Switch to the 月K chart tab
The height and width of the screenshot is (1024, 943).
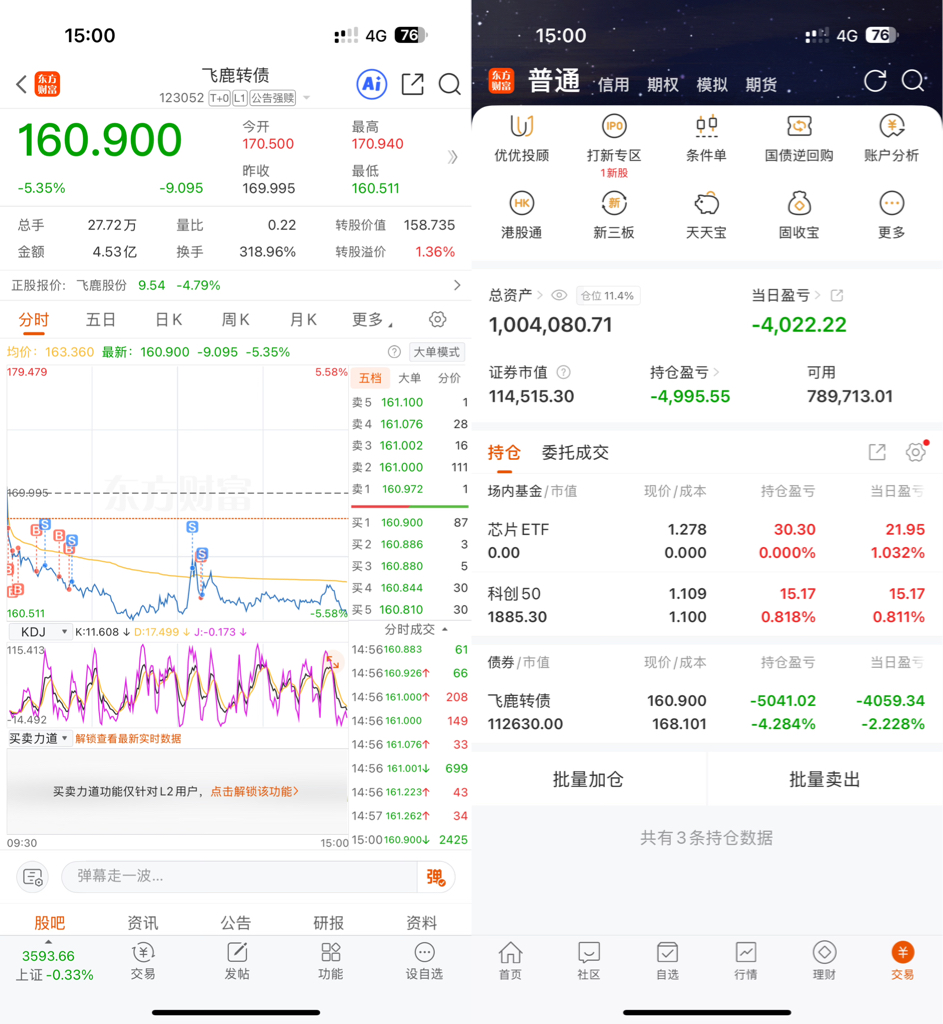click(x=303, y=320)
